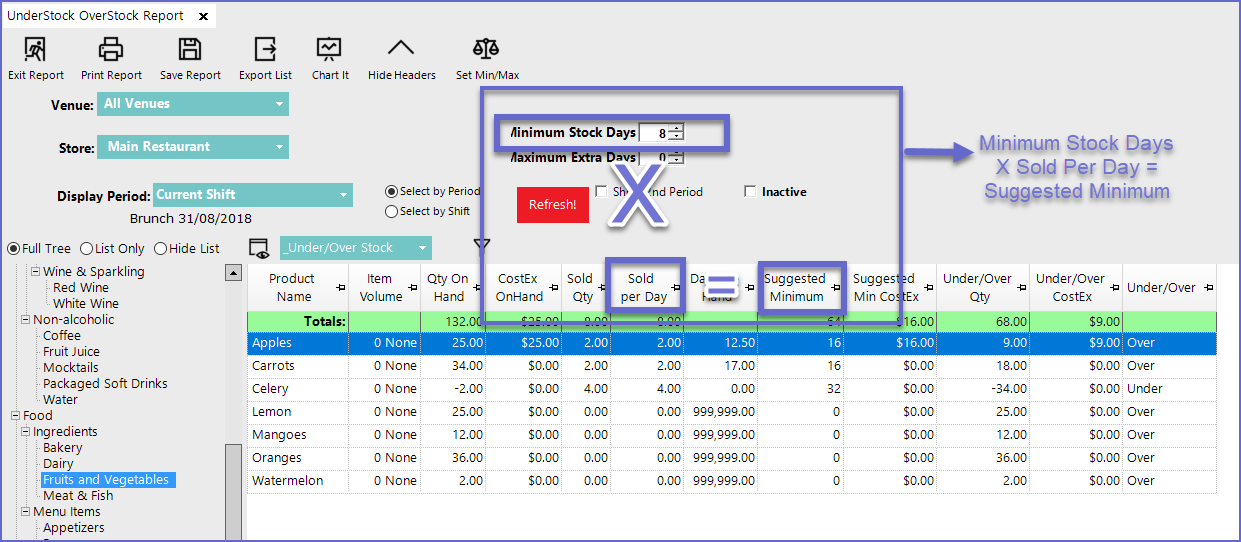Choose the List Only radio option
Image resolution: width=1241 pixels, height=542 pixels.
87,248
